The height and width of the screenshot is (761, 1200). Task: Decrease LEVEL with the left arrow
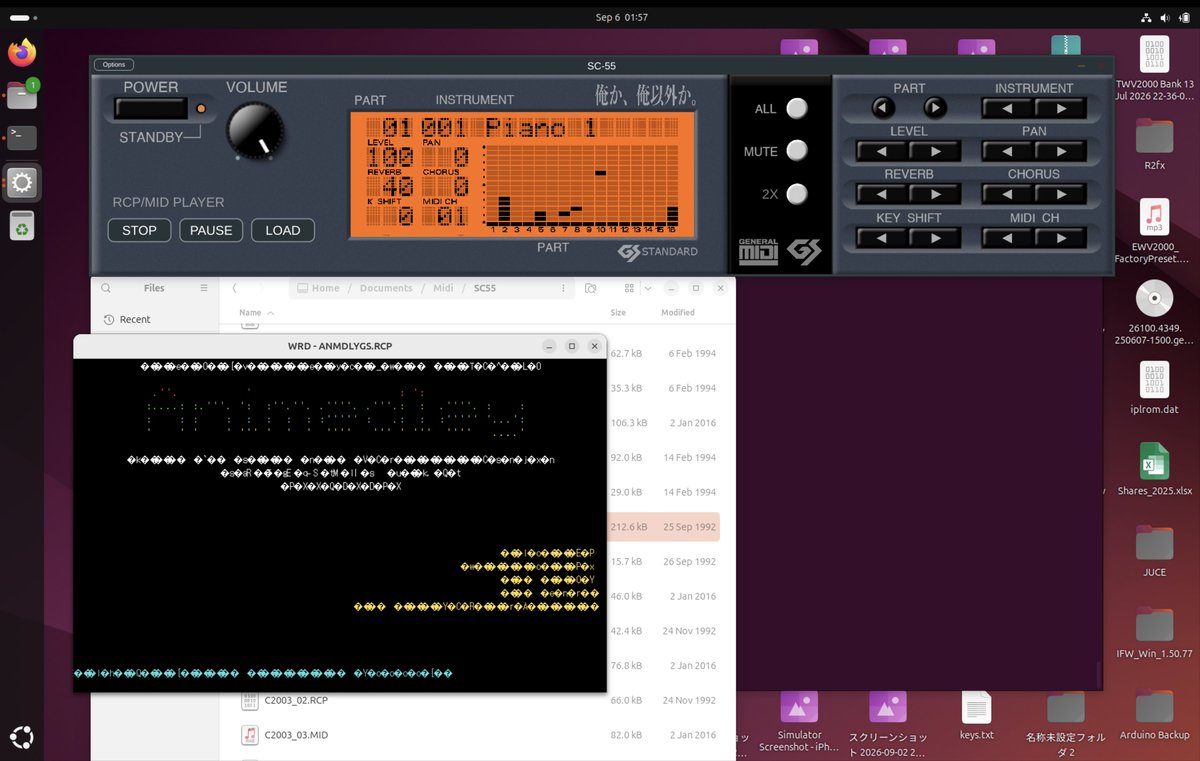point(882,151)
